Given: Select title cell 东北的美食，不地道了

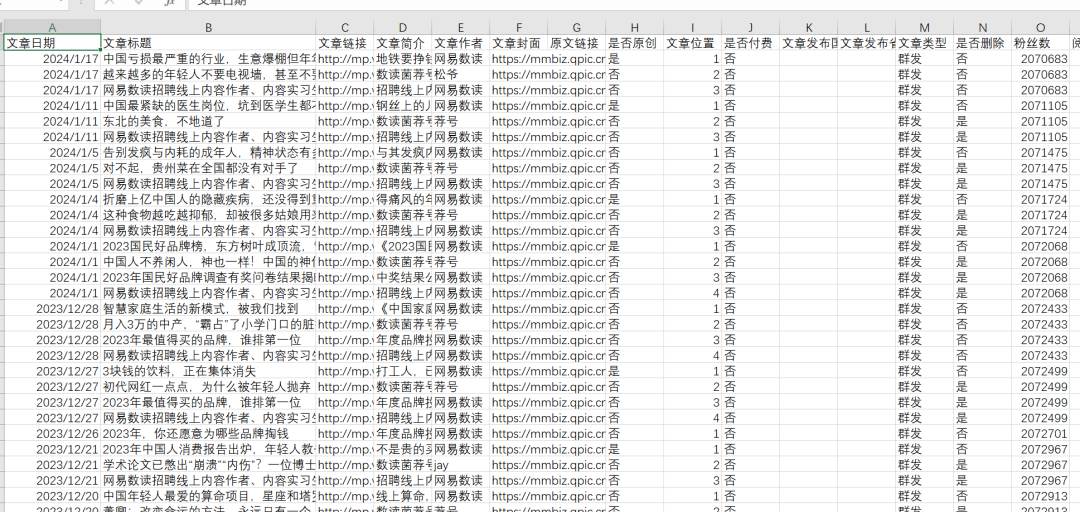Looking at the screenshot, I should pyautogui.click(x=209, y=121).
